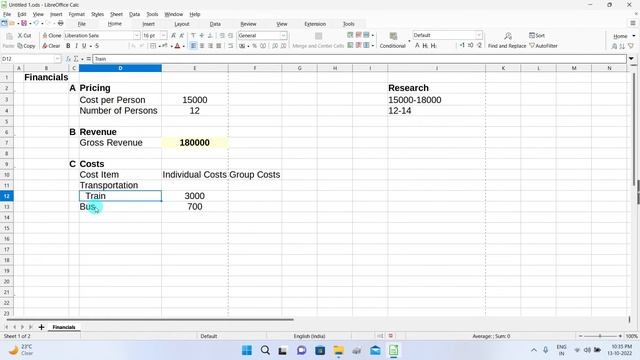This screenshot has height=360, width=640.
Task: Click the increase font size icon
Action: click(x=173, y=36)
